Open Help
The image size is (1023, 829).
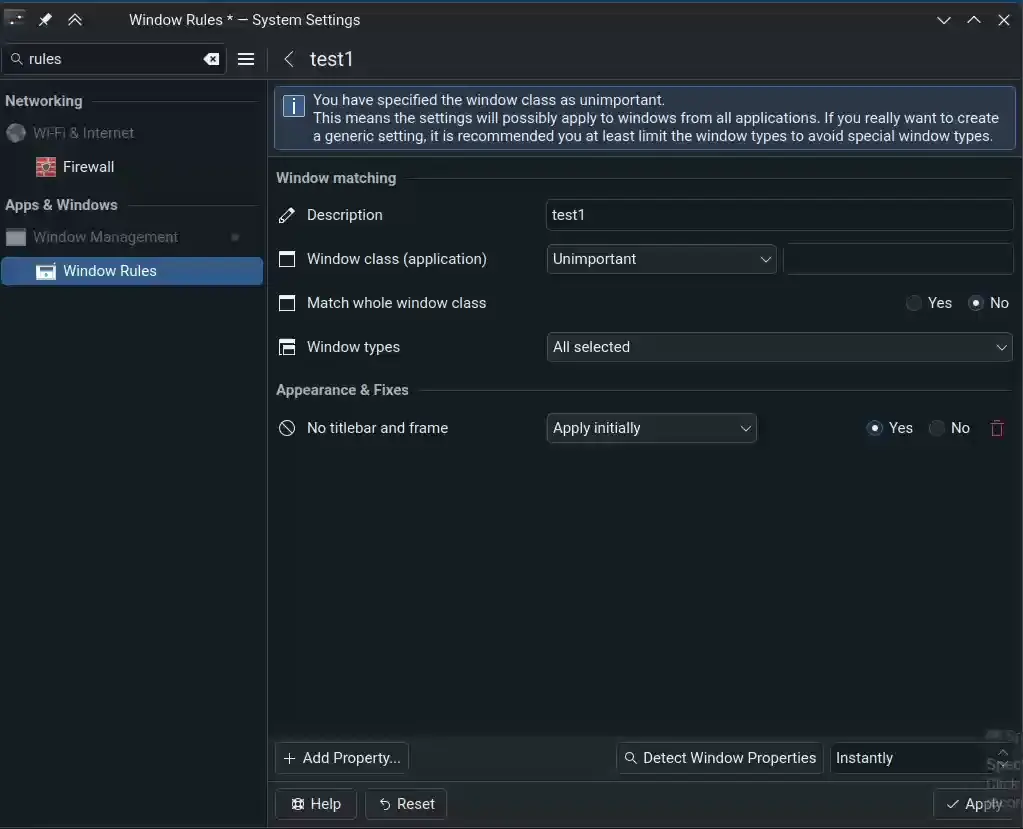316,804
